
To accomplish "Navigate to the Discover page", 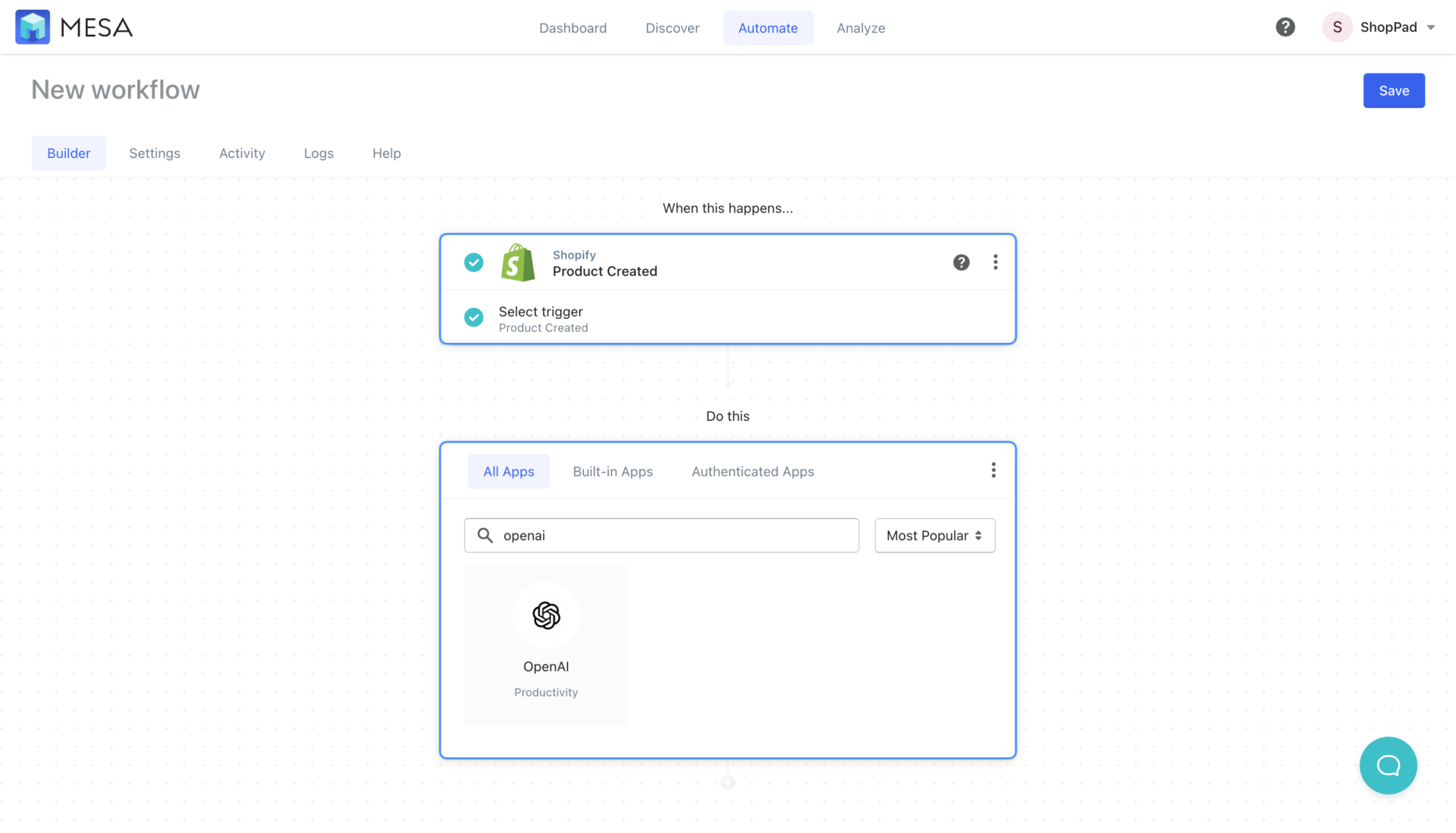I will [x=672, y=27].
